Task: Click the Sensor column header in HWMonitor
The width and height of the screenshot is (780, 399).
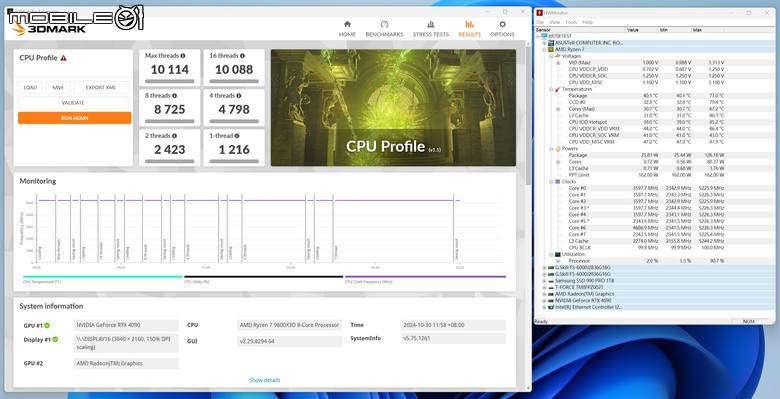Action: click(580, 30)
